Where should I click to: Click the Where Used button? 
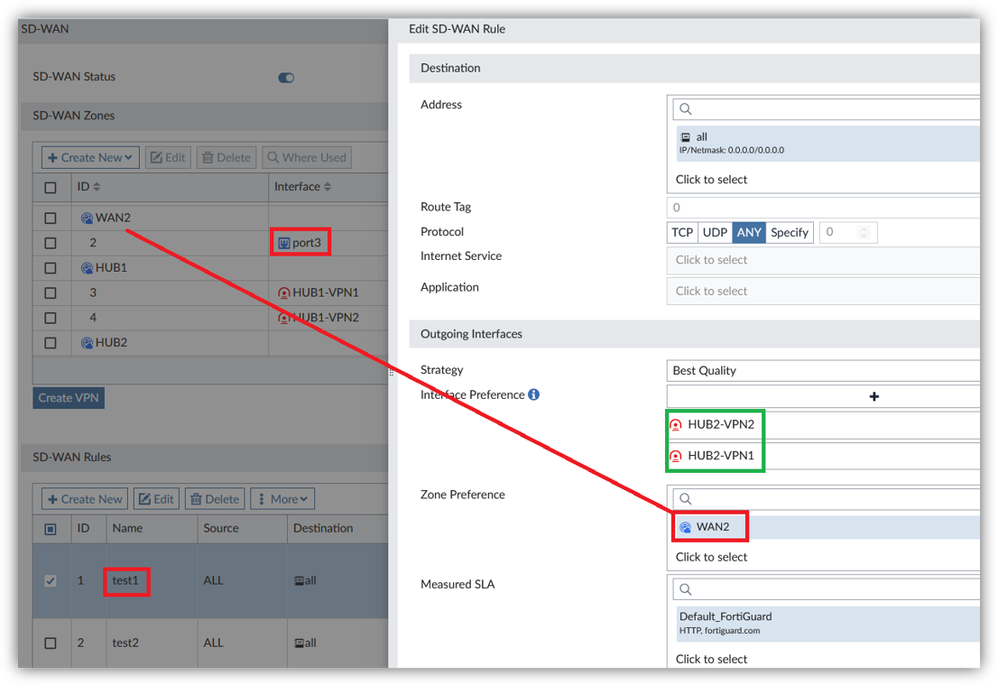307,157
